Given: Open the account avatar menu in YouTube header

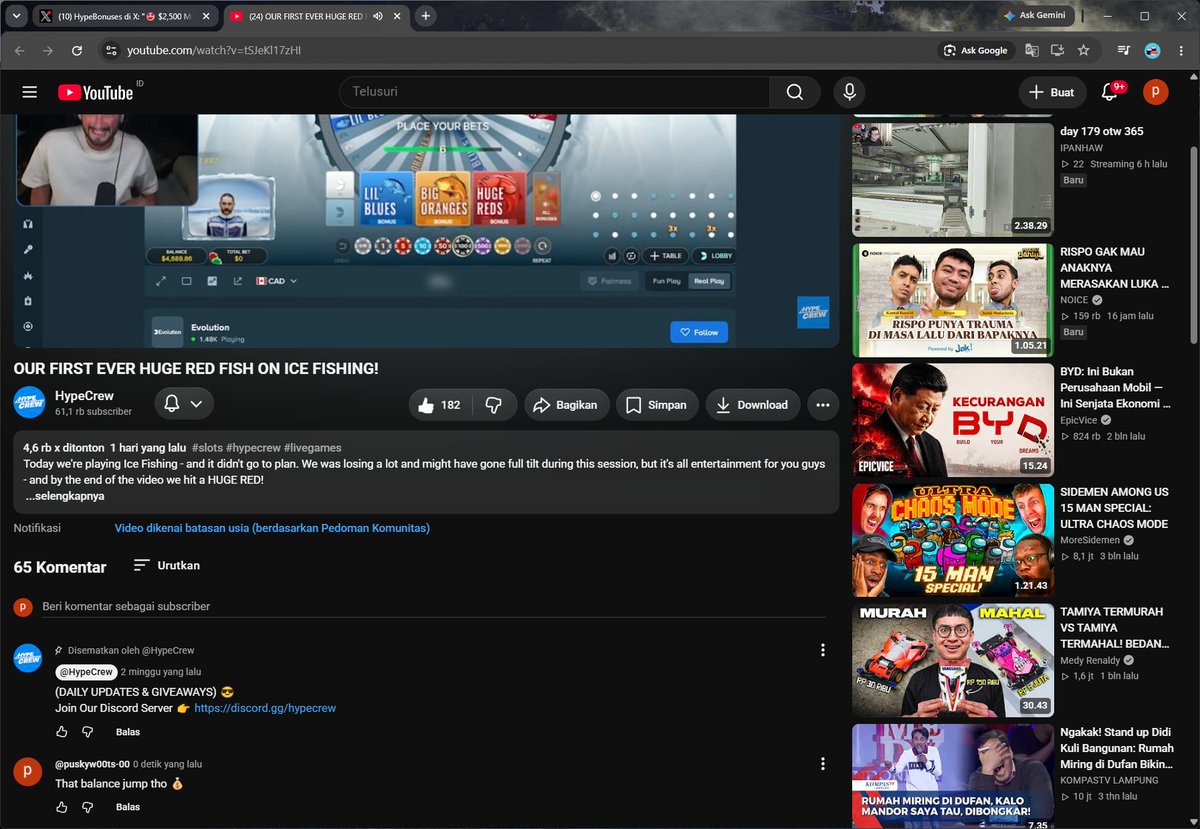Looking at the screenshot, I should pos(1155,92).
